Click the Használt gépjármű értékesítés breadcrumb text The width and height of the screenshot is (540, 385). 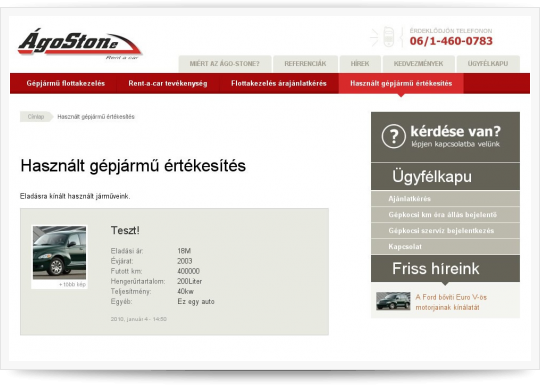tap(96, 117)
